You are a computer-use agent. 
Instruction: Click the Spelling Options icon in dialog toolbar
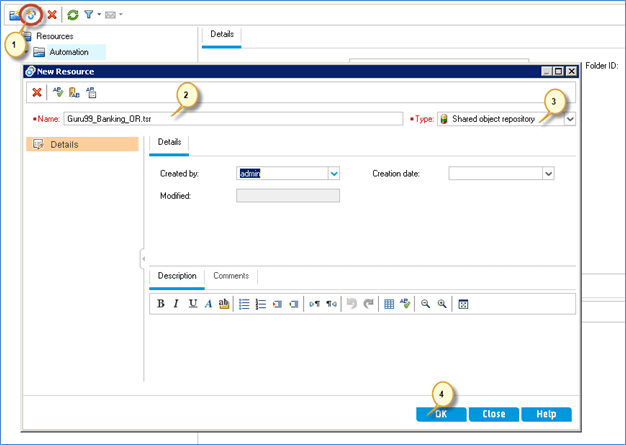91,93
